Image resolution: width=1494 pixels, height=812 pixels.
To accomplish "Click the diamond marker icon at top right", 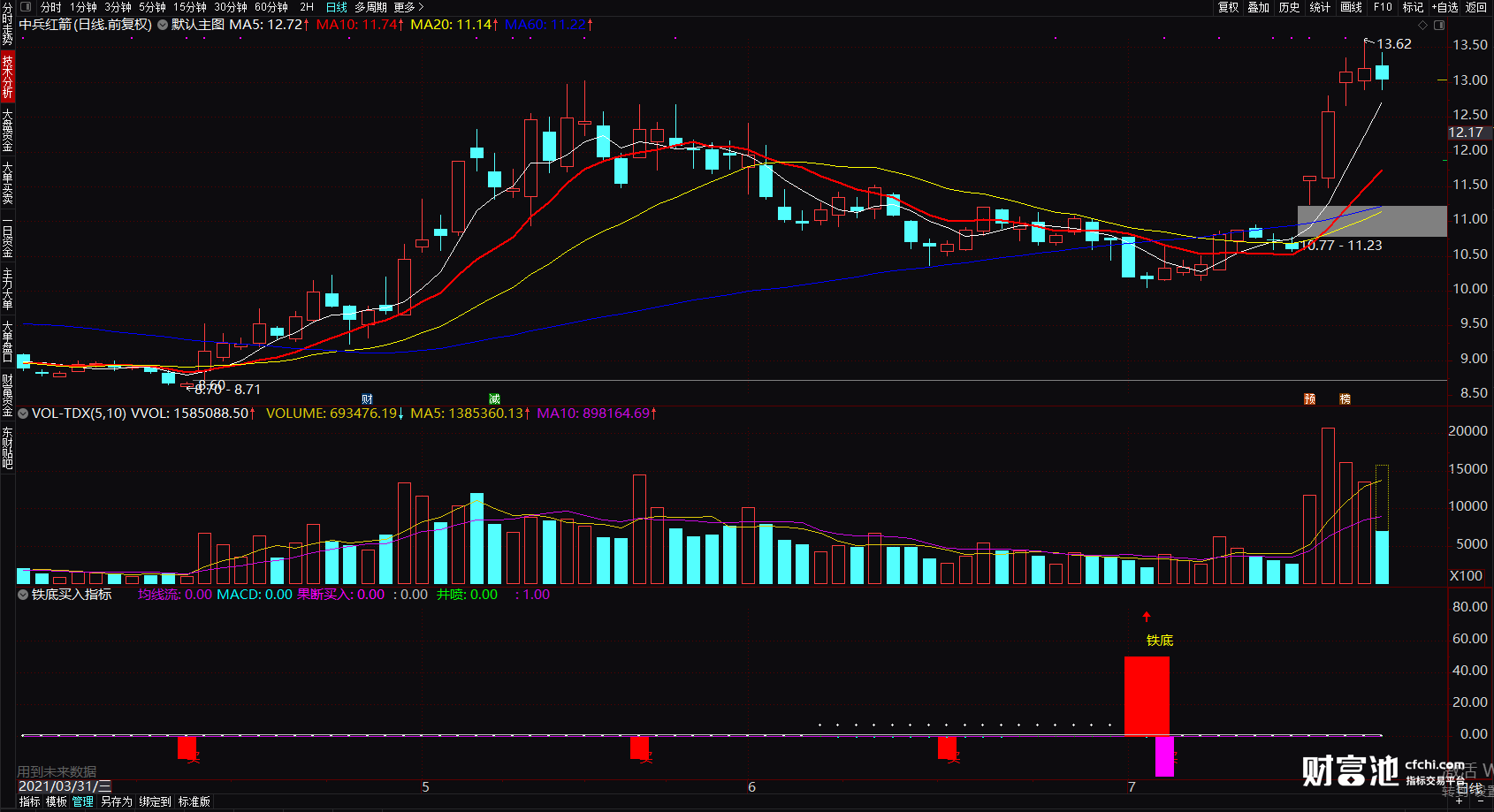I will pyautogui.click(x=1422, y=25).
